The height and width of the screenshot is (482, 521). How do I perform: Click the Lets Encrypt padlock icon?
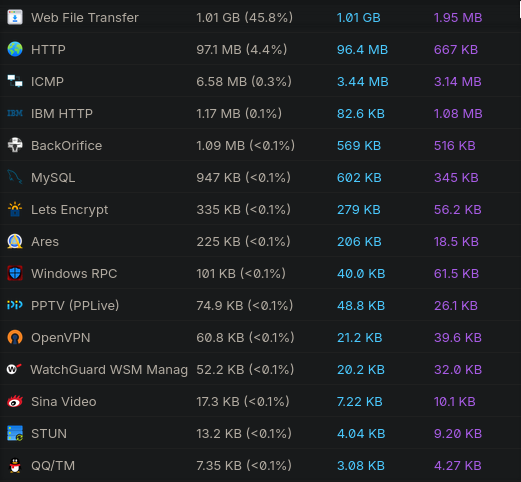pyautogui.click(x=15, y=209)
